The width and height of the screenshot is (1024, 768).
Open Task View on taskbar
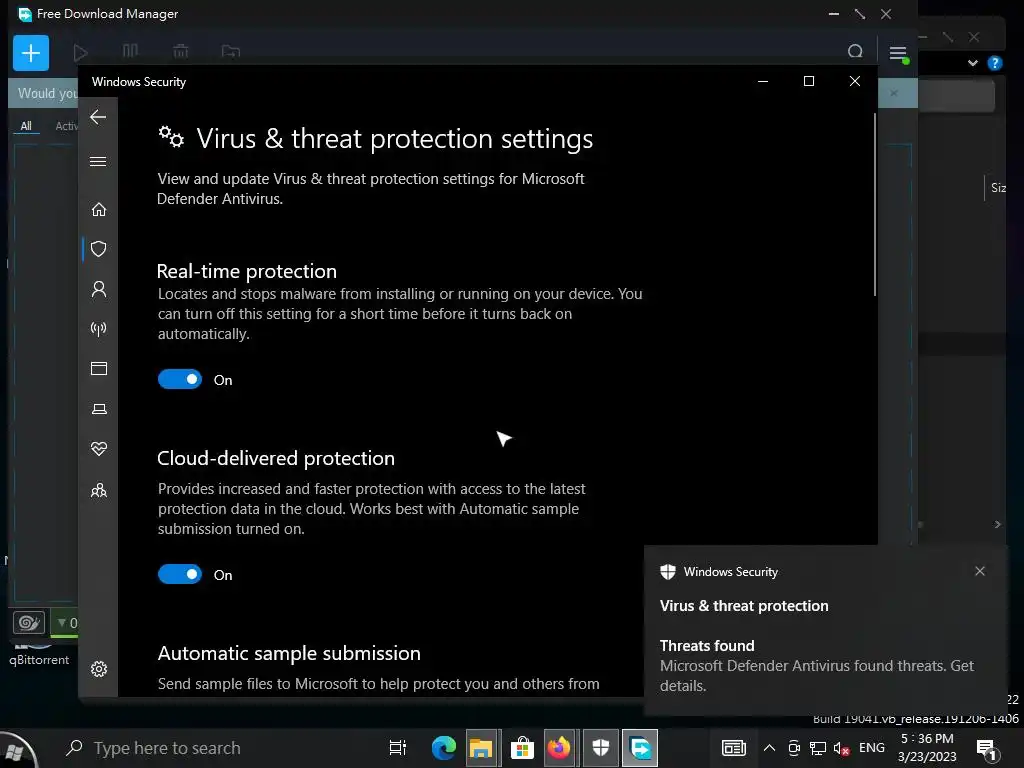(x=397, y=748)
